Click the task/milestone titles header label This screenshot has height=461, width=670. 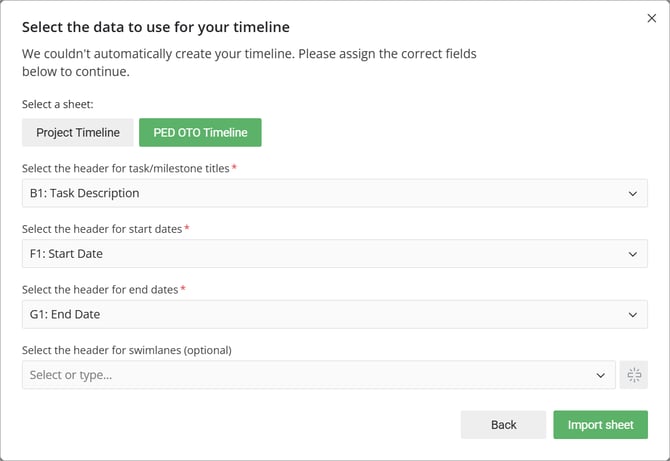126,168
